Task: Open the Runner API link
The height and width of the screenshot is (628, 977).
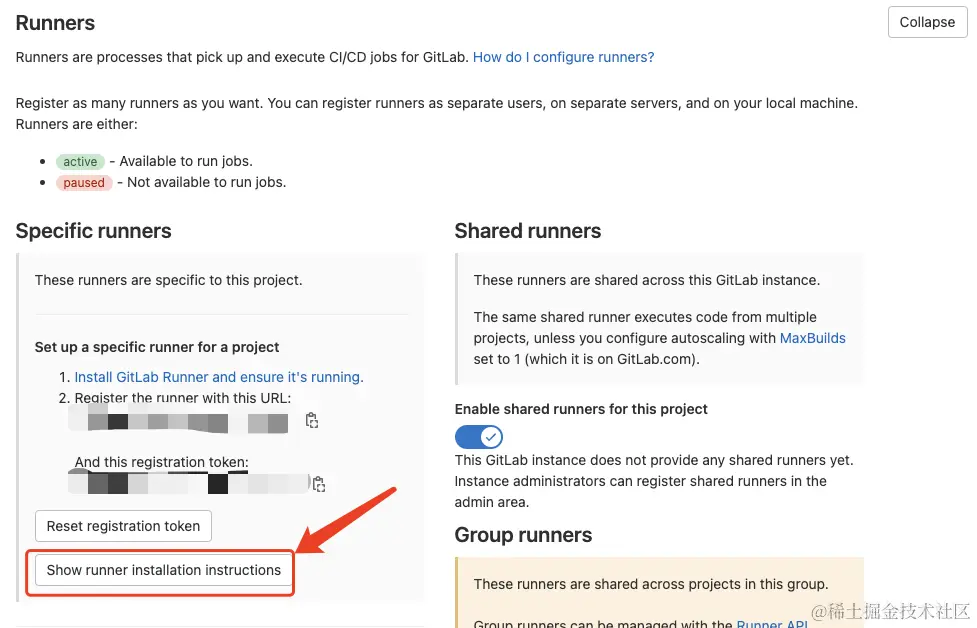Action: 772,623
